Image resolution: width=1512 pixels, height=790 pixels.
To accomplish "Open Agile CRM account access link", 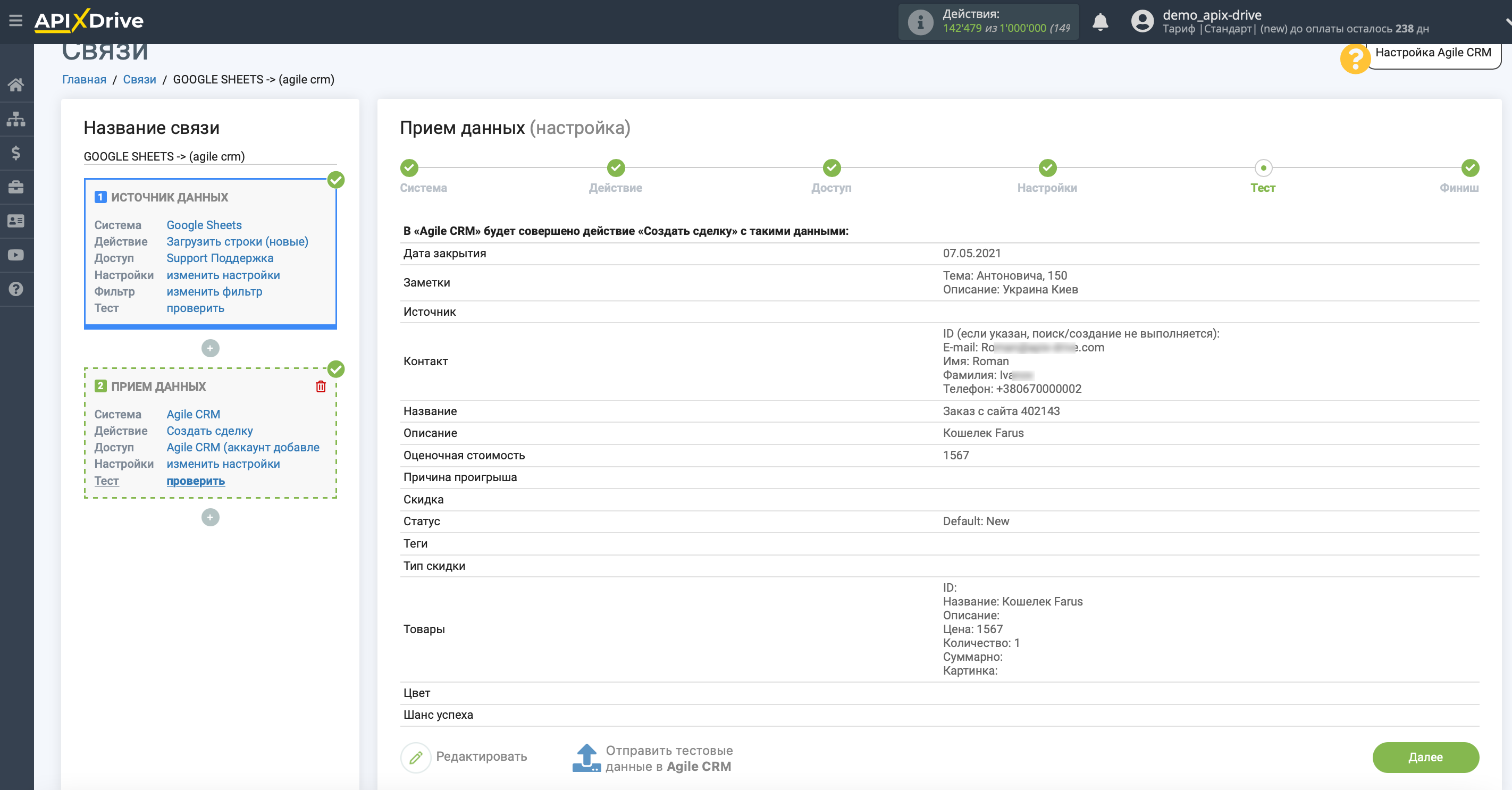I will pyautogui.click(x=243, y=447).
